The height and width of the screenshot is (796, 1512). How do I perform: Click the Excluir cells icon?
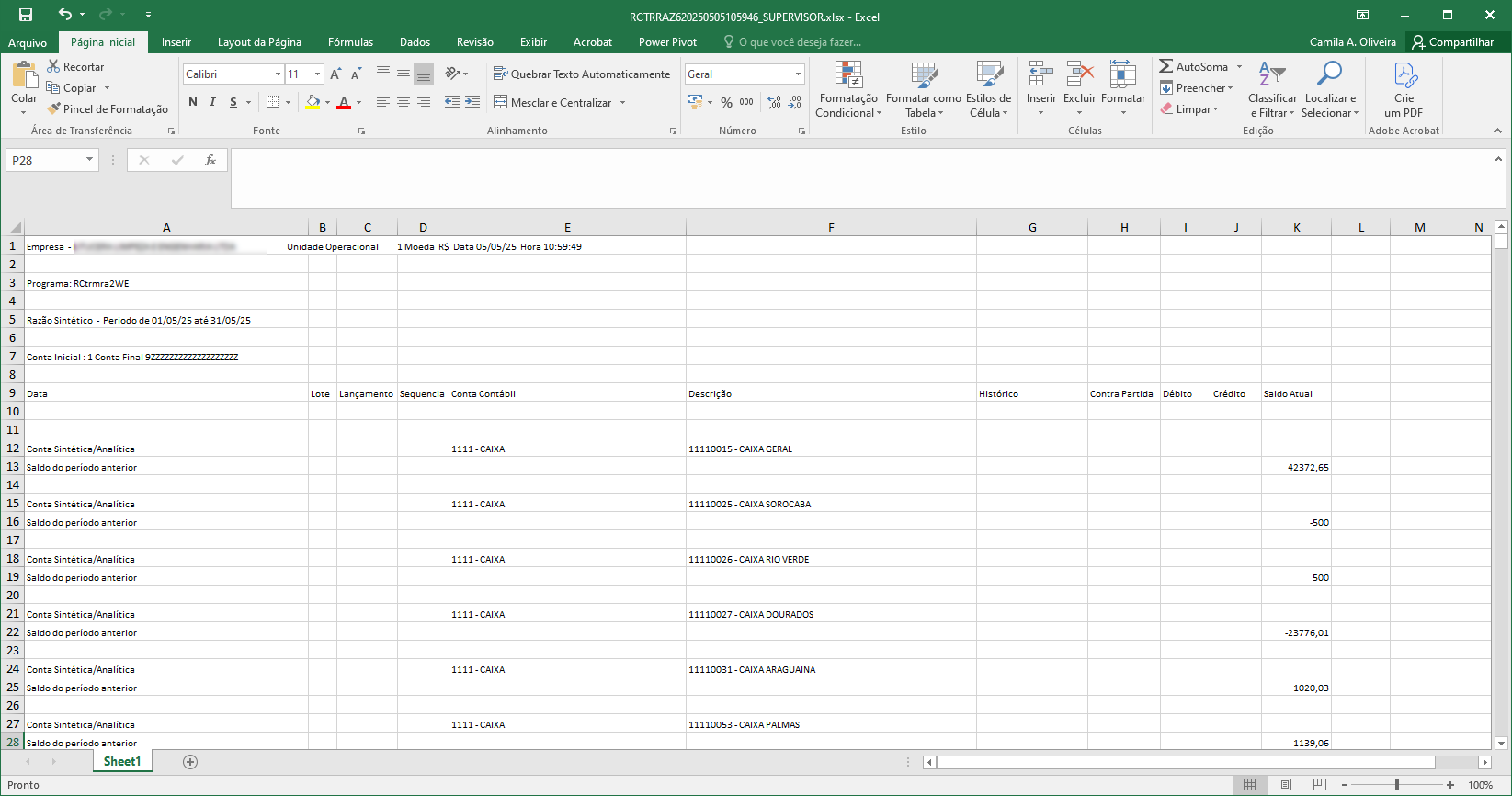pyautogui.click(x=1080, y=75)
